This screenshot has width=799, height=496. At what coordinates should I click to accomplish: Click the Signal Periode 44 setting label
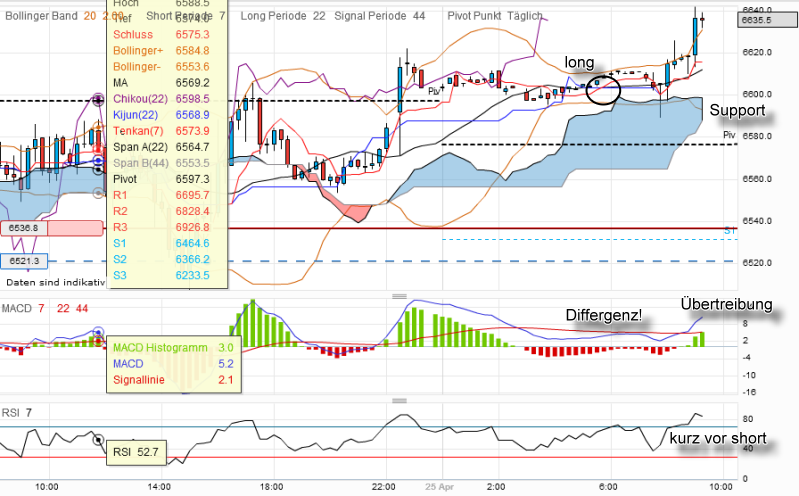click(x=380, y=16)
